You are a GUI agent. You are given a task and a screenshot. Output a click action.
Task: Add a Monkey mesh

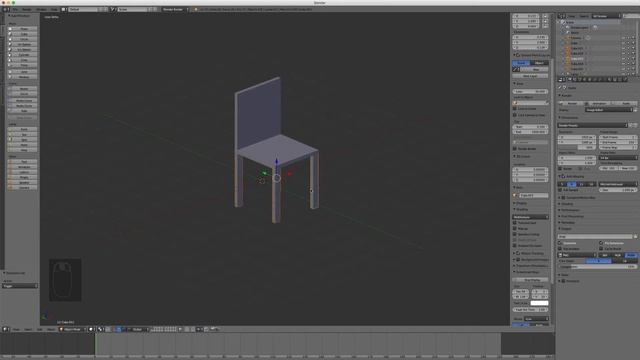(22, 77)
